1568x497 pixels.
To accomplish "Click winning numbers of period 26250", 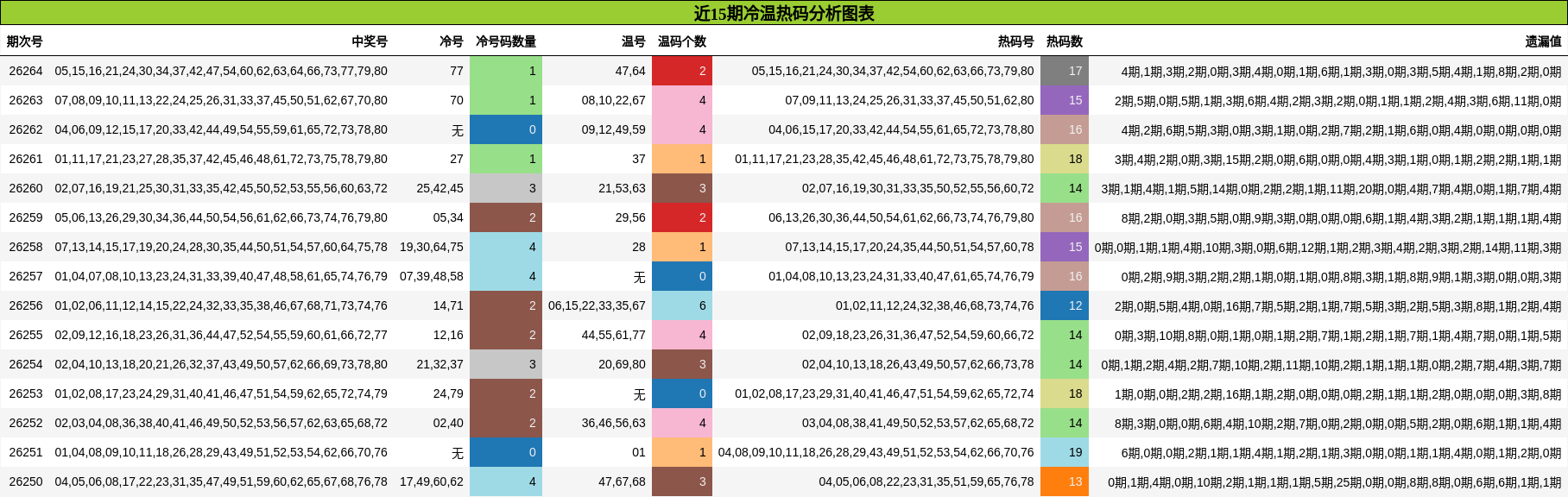I will click(x=221, y=481).
